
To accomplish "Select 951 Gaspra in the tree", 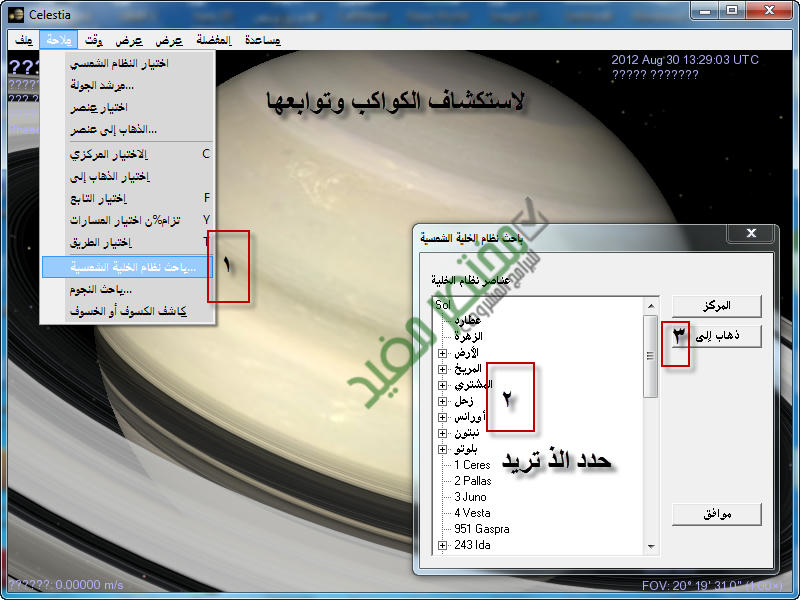I will point(482,529).
